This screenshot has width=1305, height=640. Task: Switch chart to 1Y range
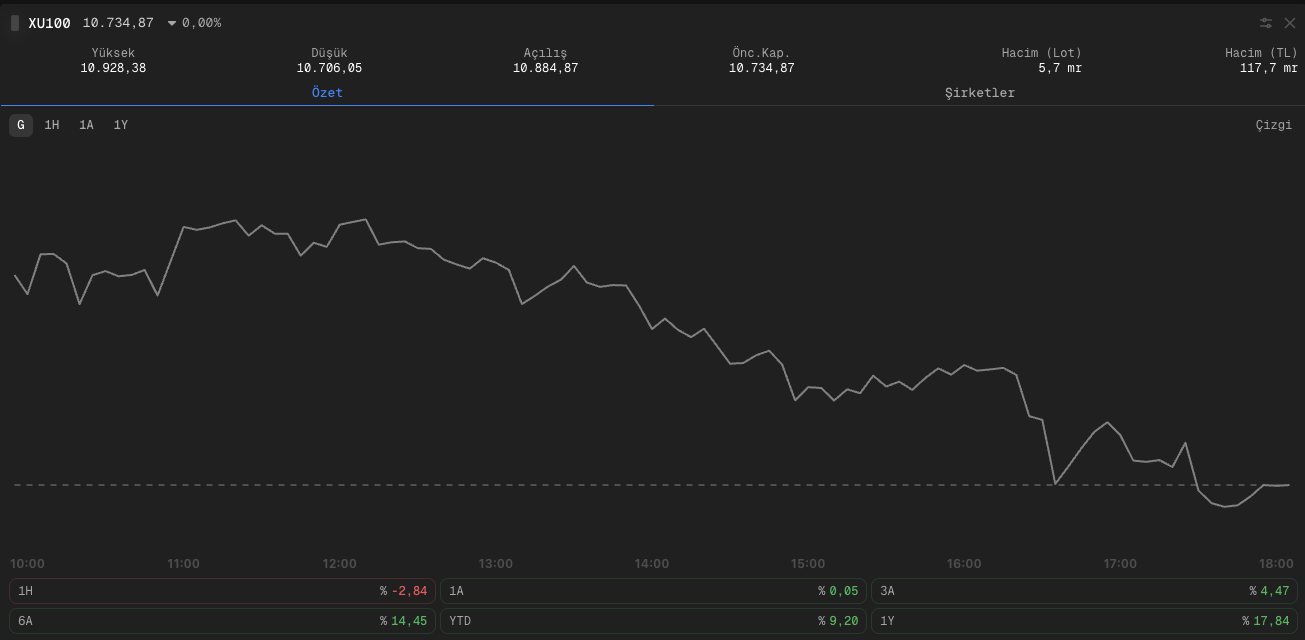121,125
